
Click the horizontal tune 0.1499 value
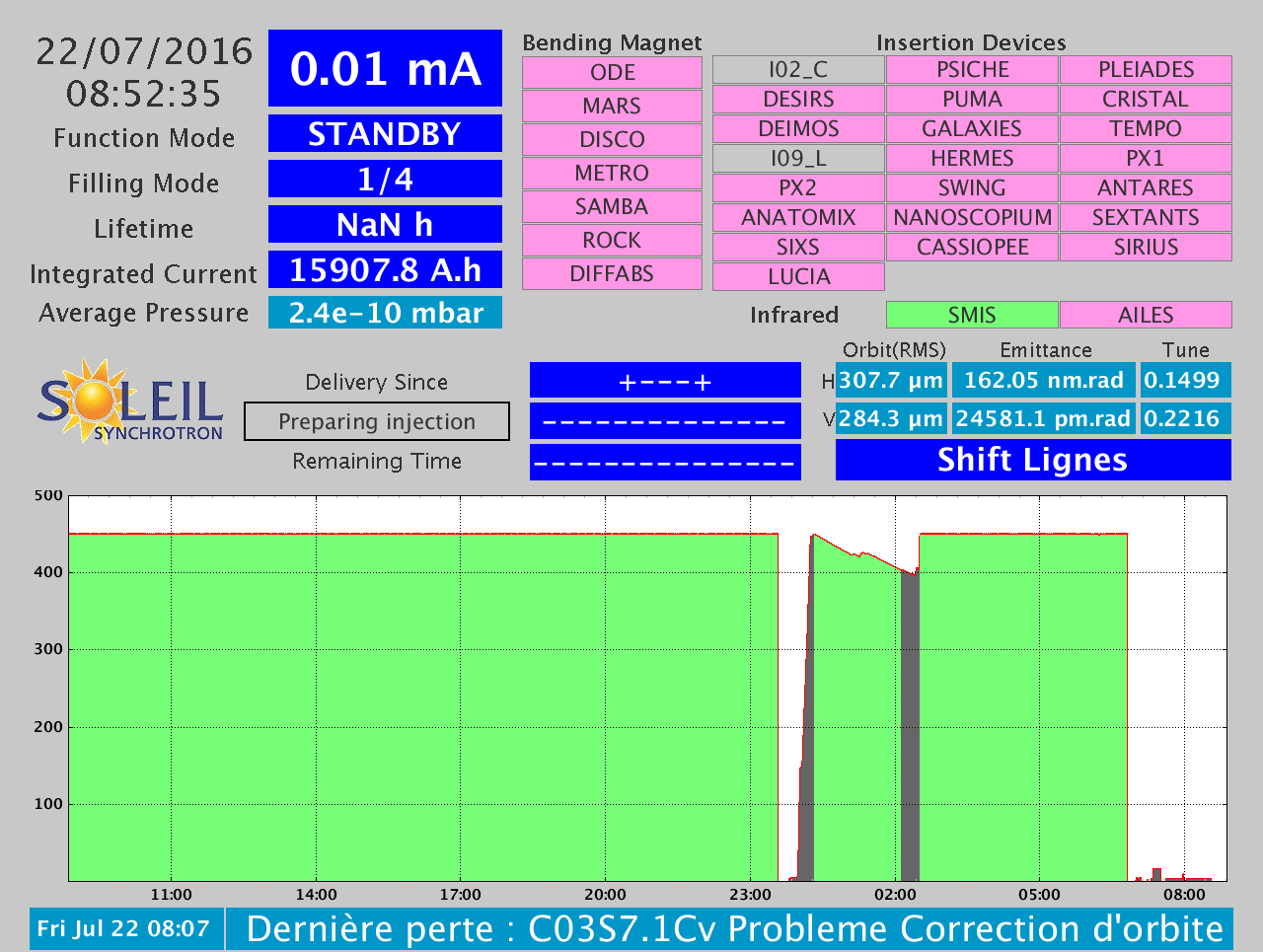click(1185, 380)
